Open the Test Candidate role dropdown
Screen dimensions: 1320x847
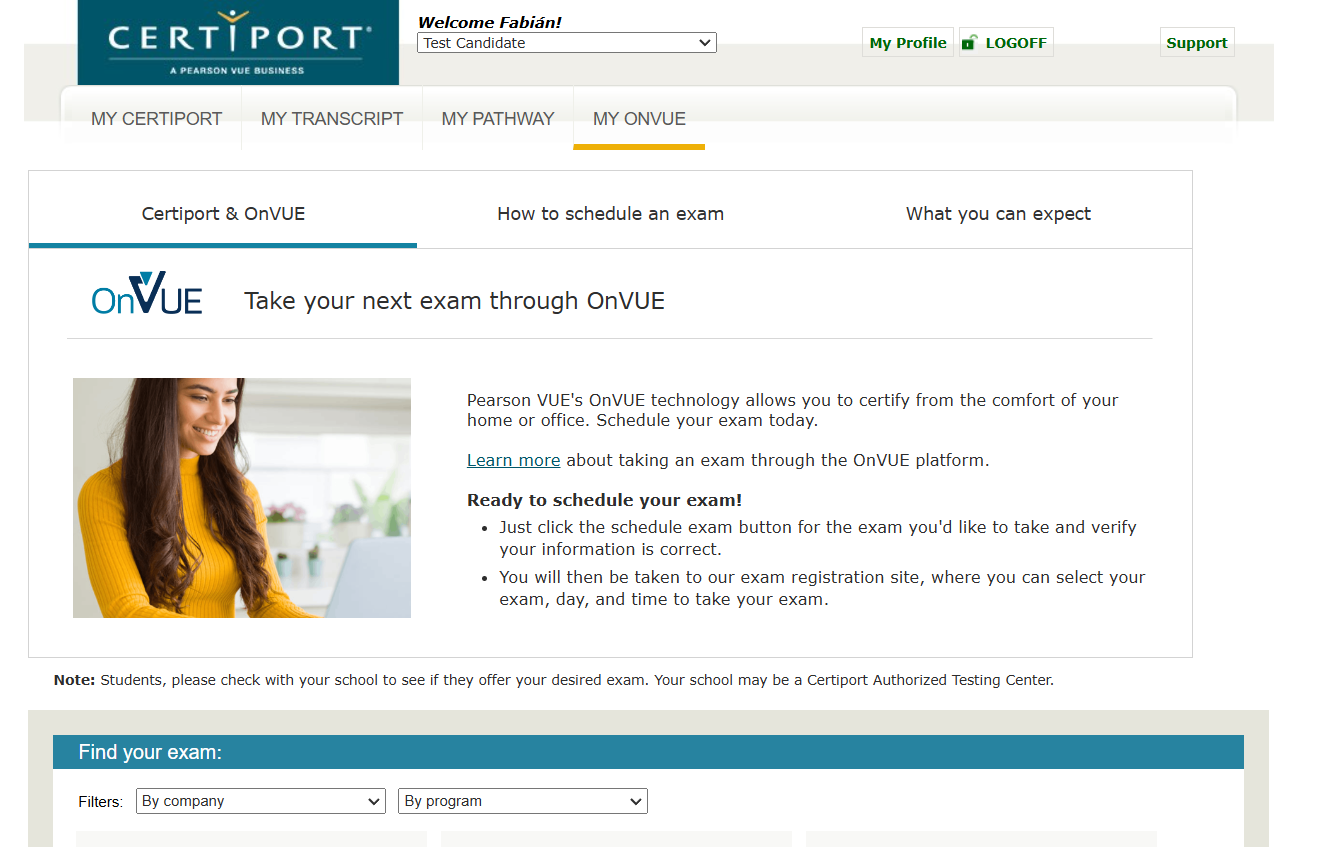(x=566, y=43)
